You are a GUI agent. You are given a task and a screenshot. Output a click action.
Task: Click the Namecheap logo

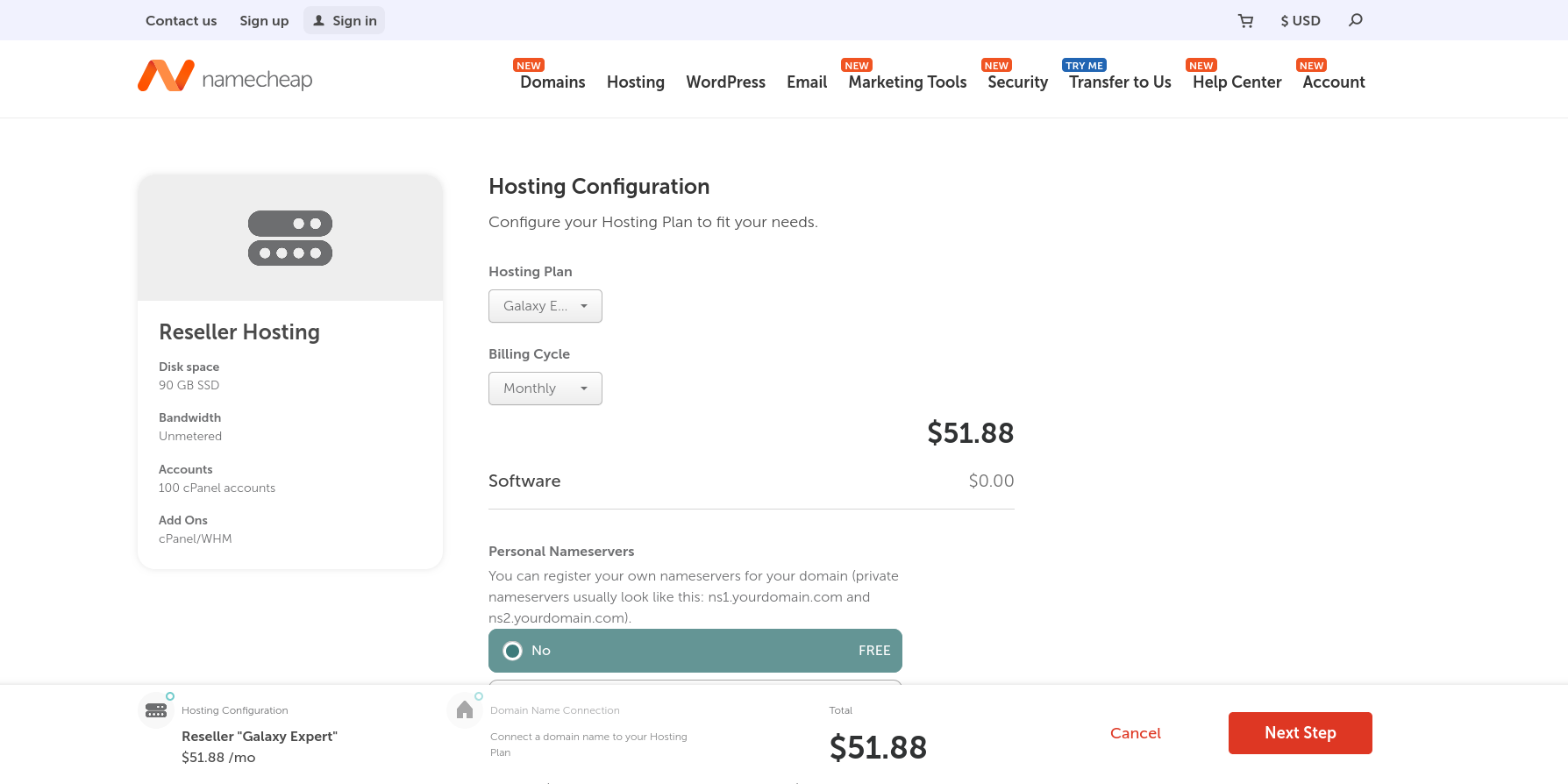coord(225,77)
